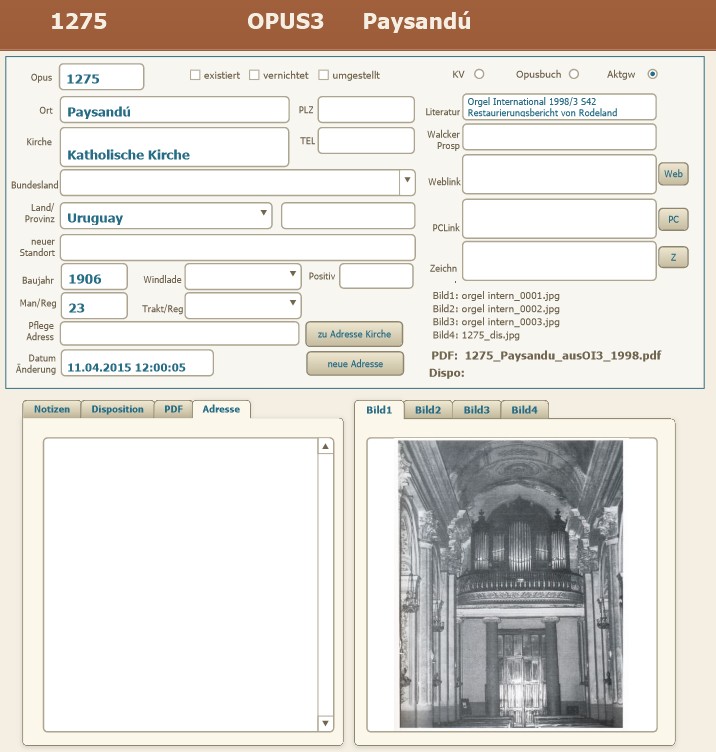The image size is (716, 752).
Task: Open the Bild3 tab
Action: (x=476, y=409)
